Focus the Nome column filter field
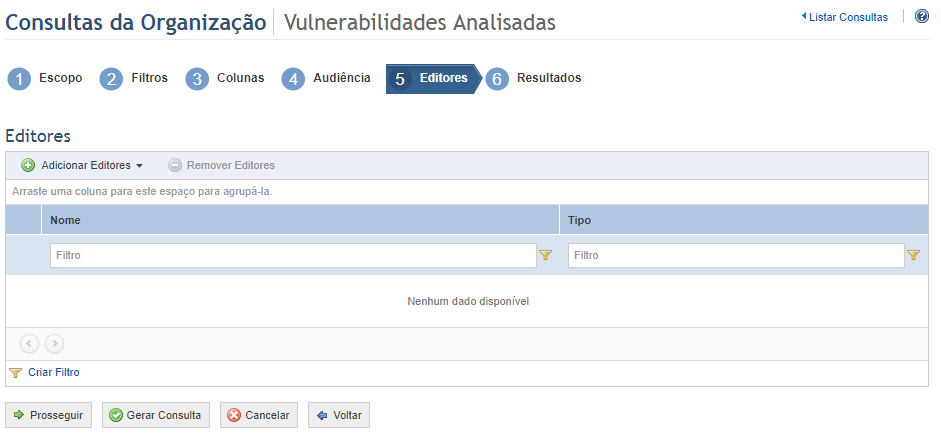The image size is (941, 433). (x=293, y=255)
